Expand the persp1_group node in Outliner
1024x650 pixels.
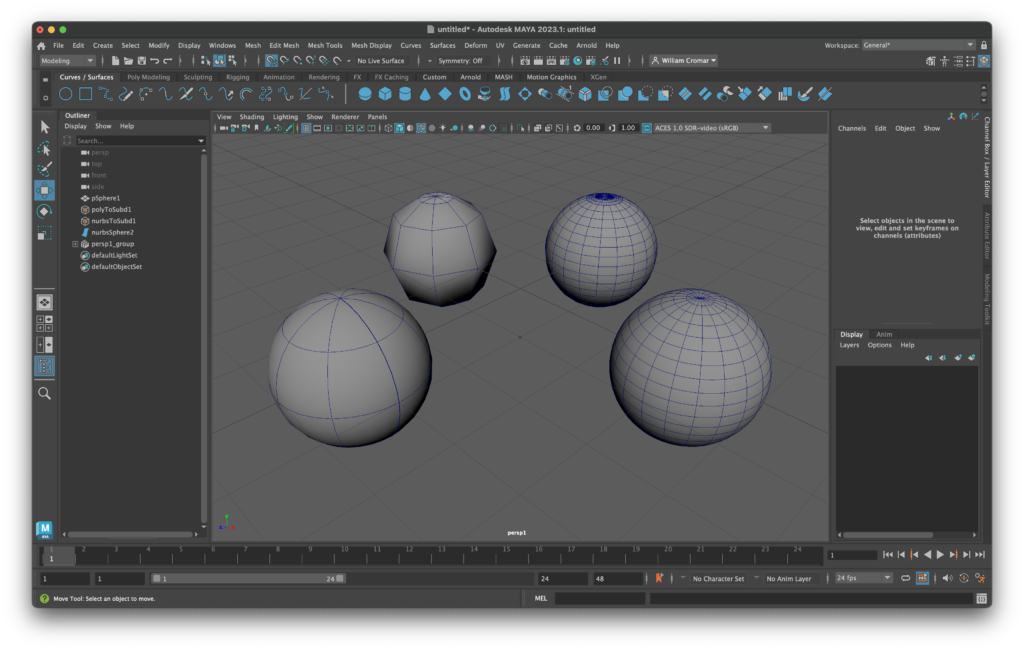pyautogui.click(x=75, y=244)
